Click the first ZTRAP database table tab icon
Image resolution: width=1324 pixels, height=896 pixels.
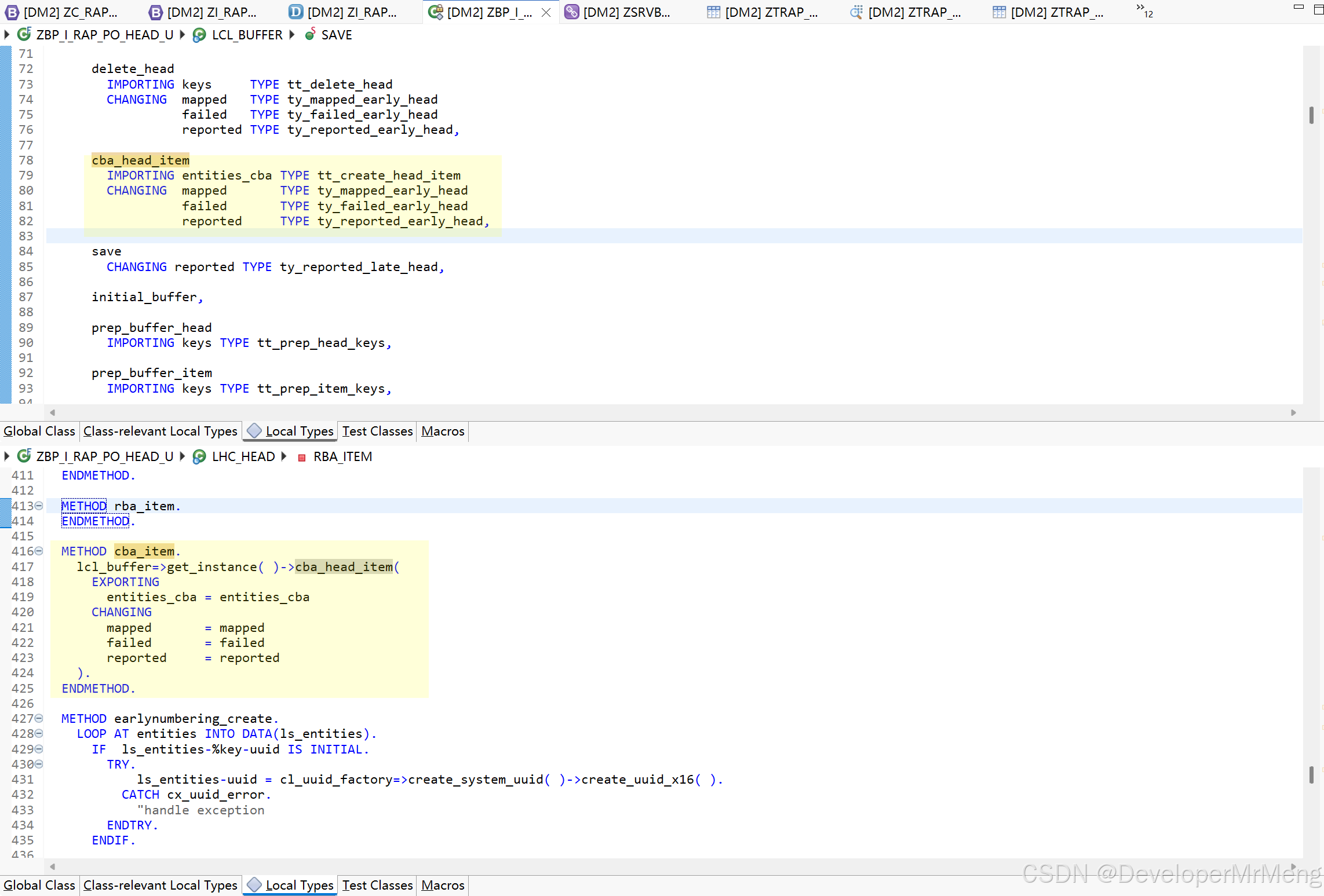coord(713,12)
